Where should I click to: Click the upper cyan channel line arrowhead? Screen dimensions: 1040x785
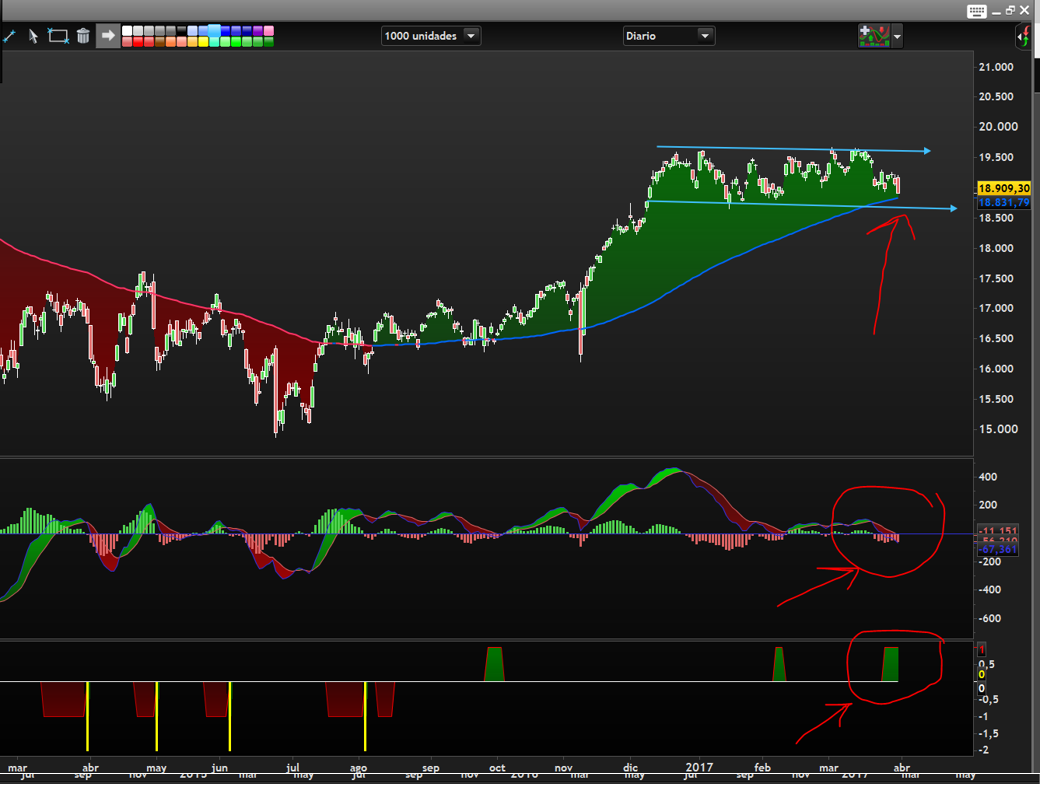pos(927,151)
